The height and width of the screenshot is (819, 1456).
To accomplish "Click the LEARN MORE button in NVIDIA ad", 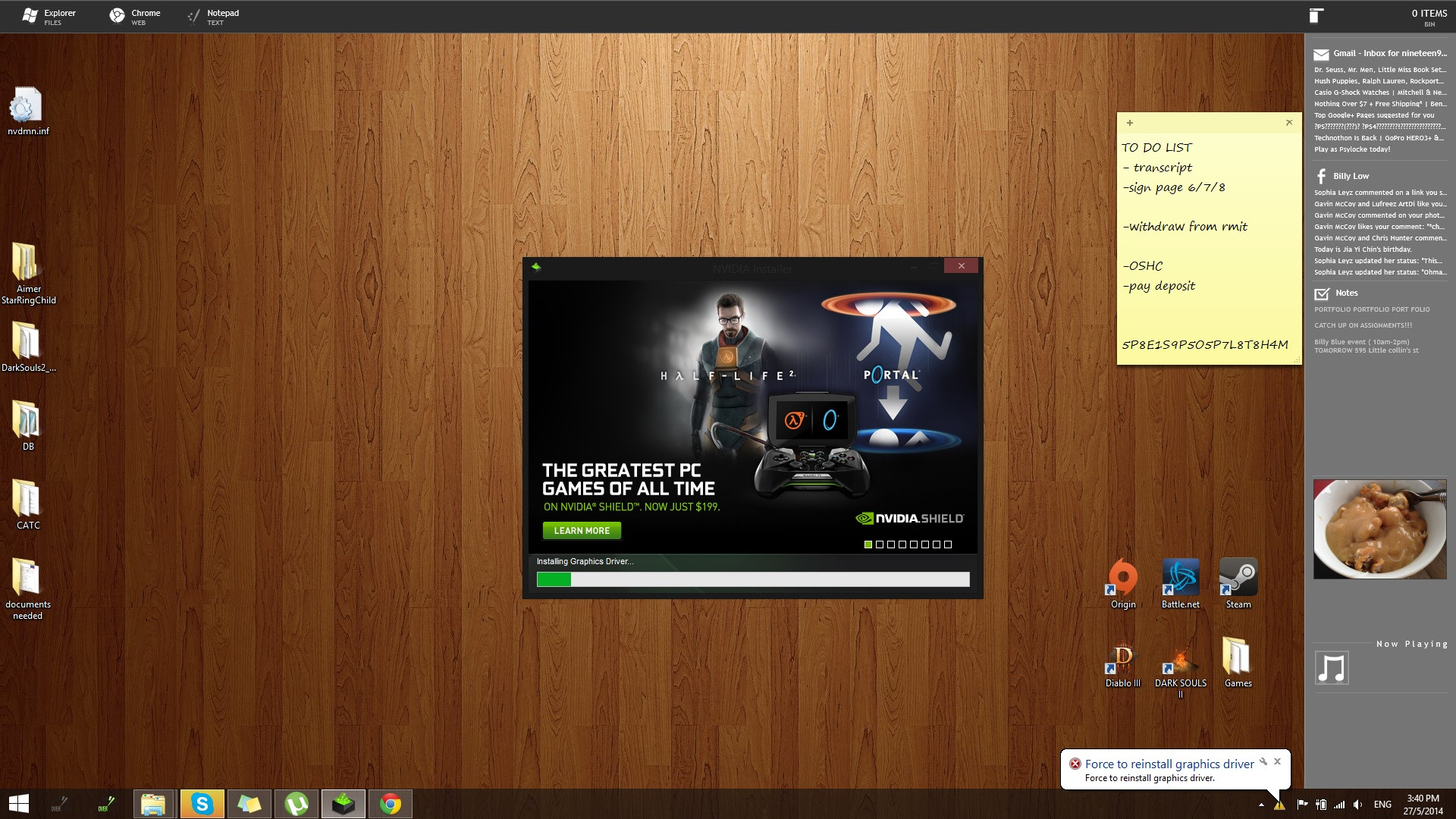I will 582,531.
